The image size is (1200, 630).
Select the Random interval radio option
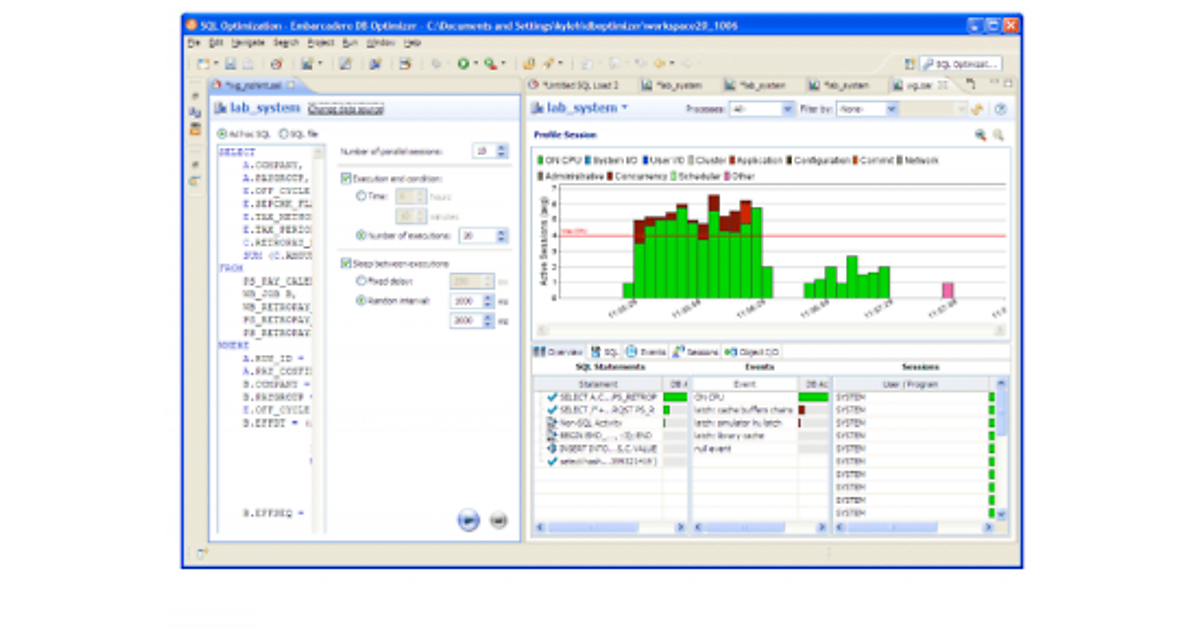point(361,300)
